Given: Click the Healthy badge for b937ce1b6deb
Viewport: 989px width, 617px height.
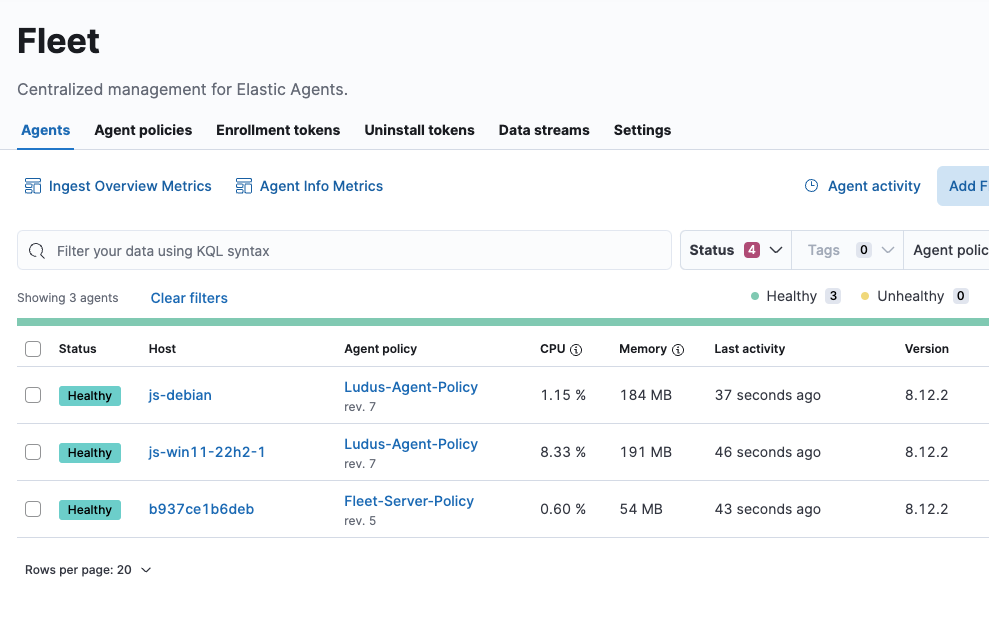Looking at the screenshot, I should [90, 510].
